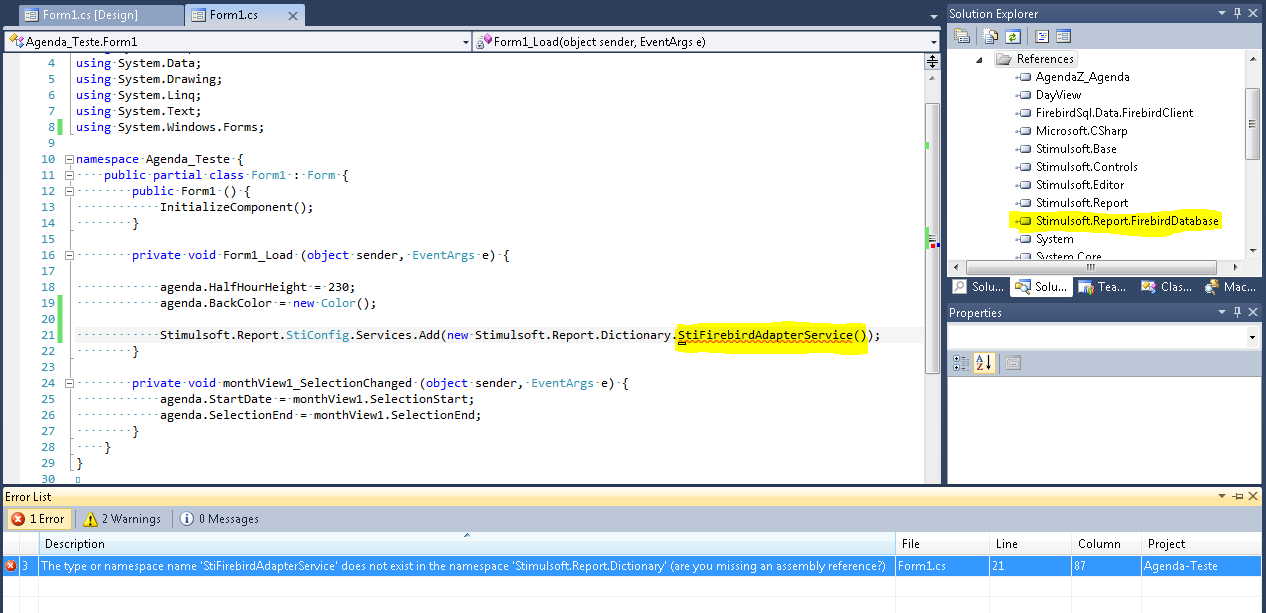This screenshot has width=1266, height=613.
Task: Open the Form1_Load member dropdown
Action: pos(934,42)
